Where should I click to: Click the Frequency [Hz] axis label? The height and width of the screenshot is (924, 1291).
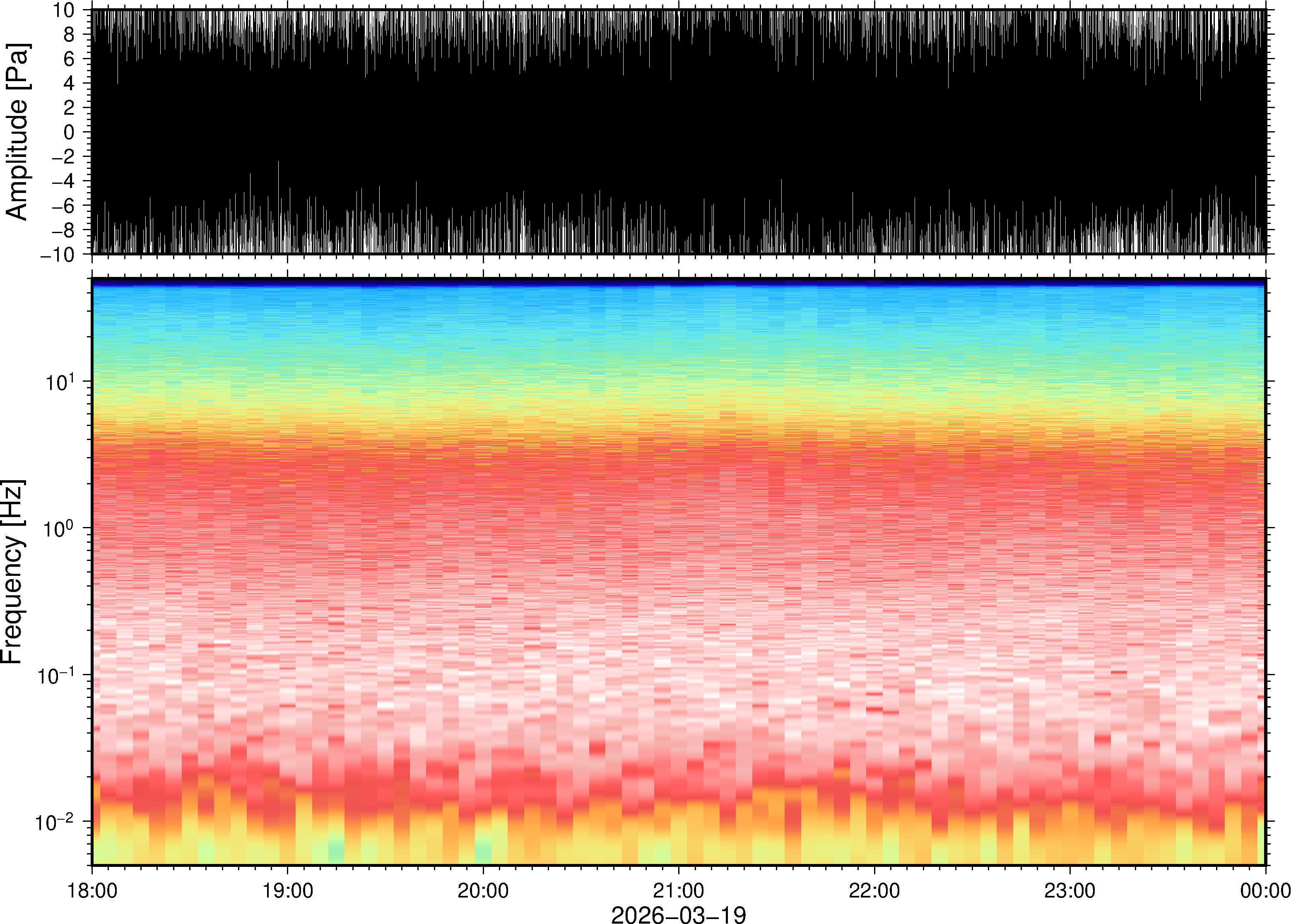pyautogui.click(x=12, y=571)
